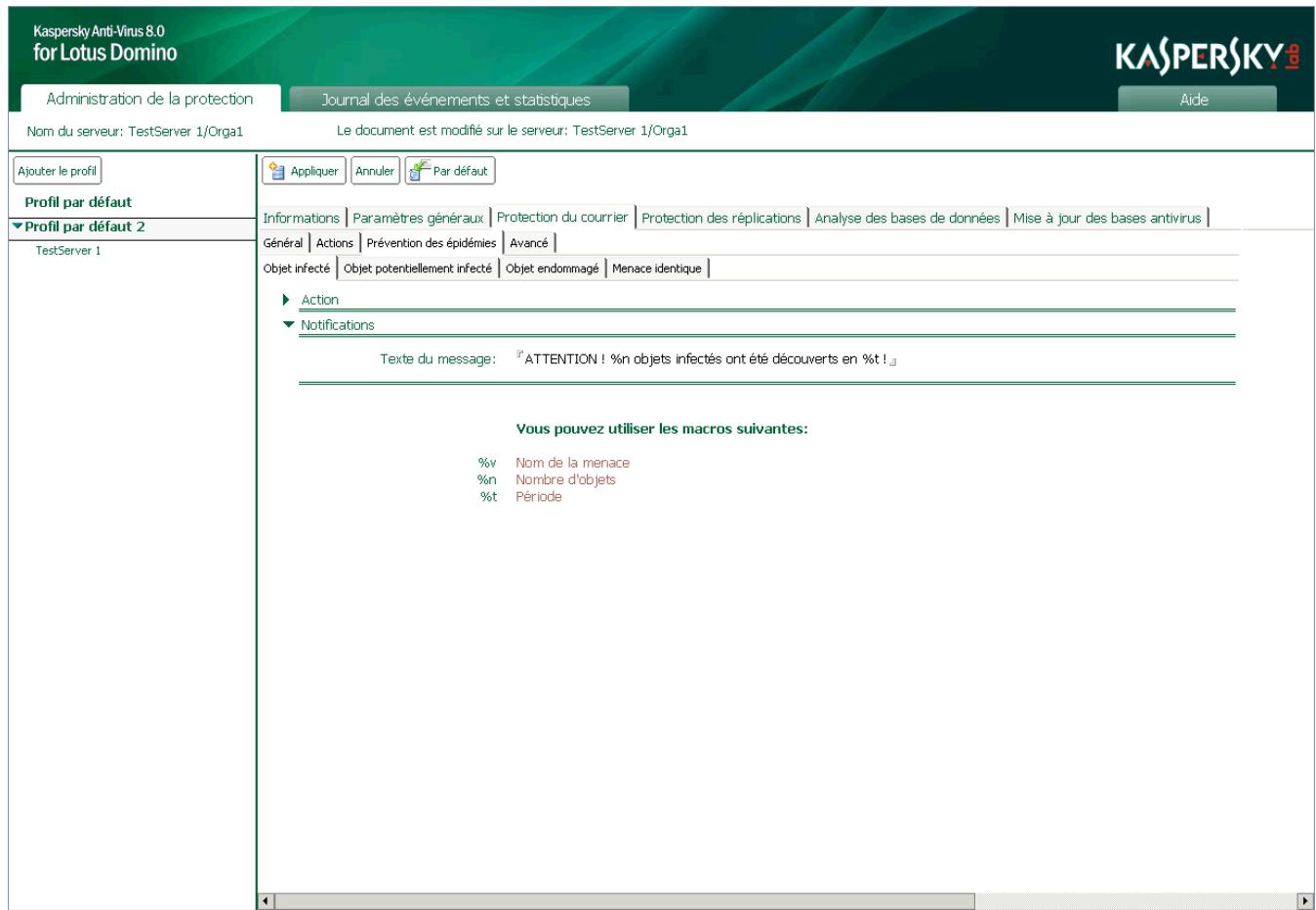Click the 'for Lotus Domino' product title
1316x910 pixels.
click(x=105, y=53)
